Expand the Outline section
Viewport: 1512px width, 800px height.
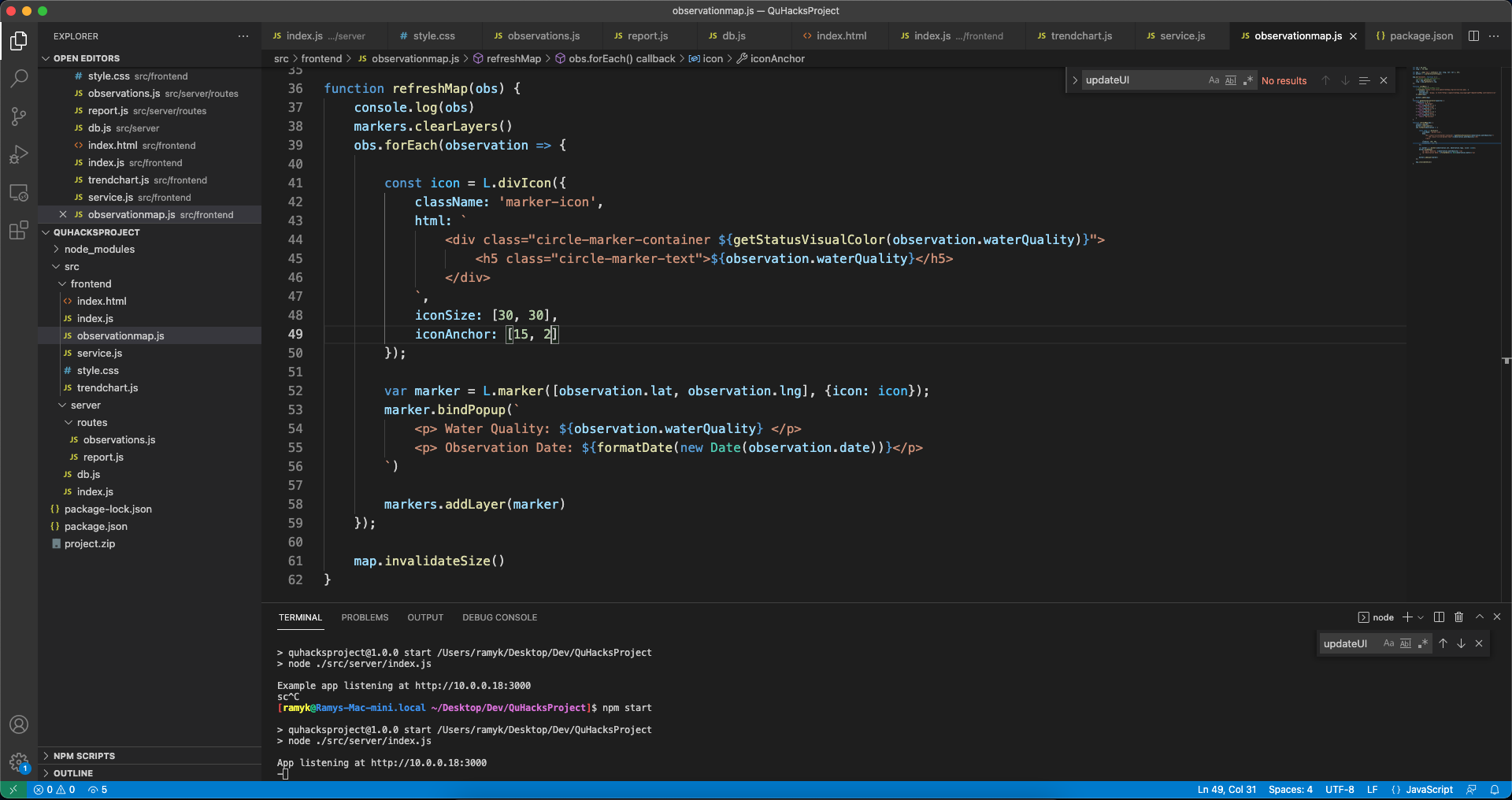tap(72, 773)
